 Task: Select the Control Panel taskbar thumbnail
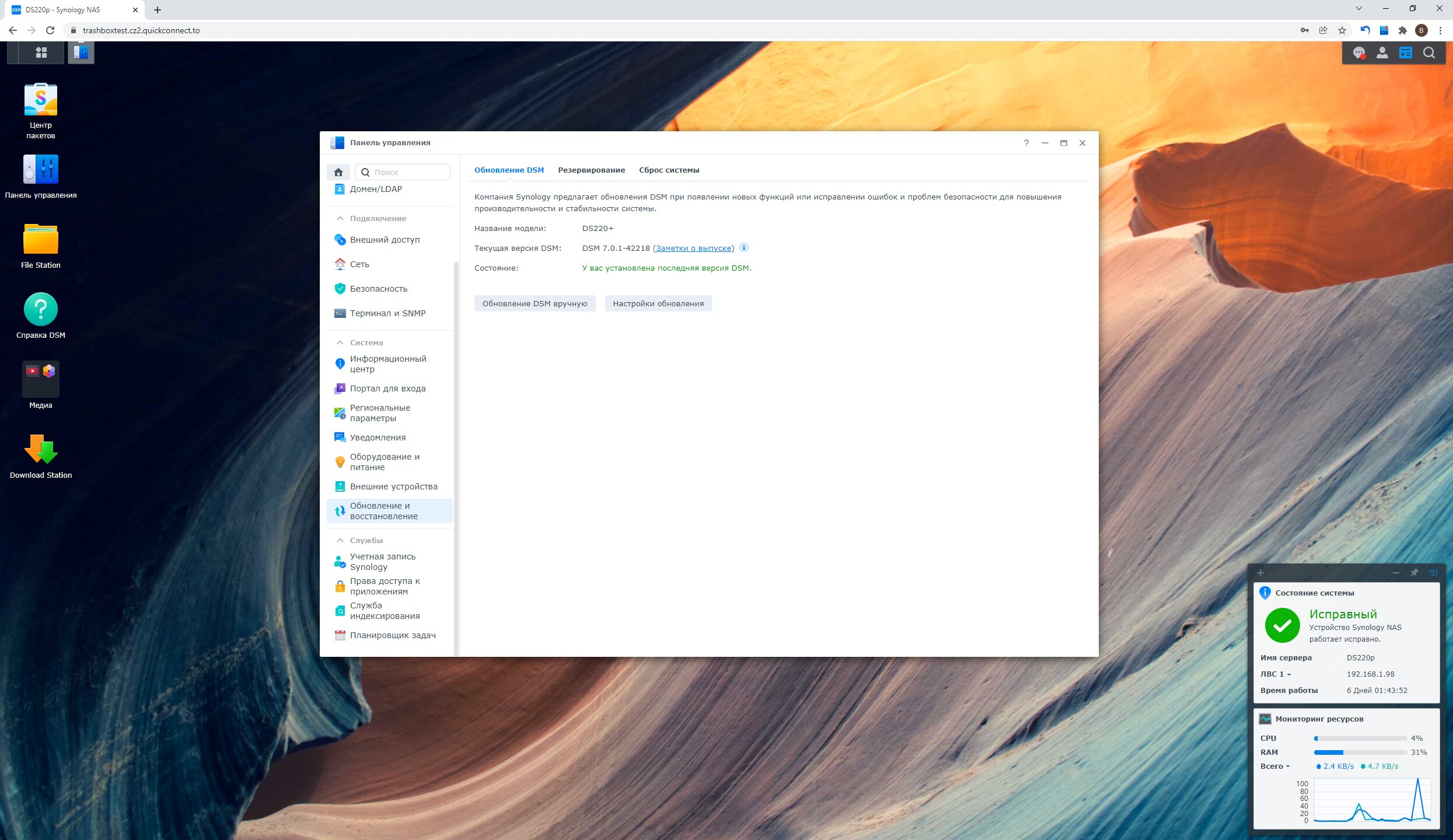click(81, 52)
